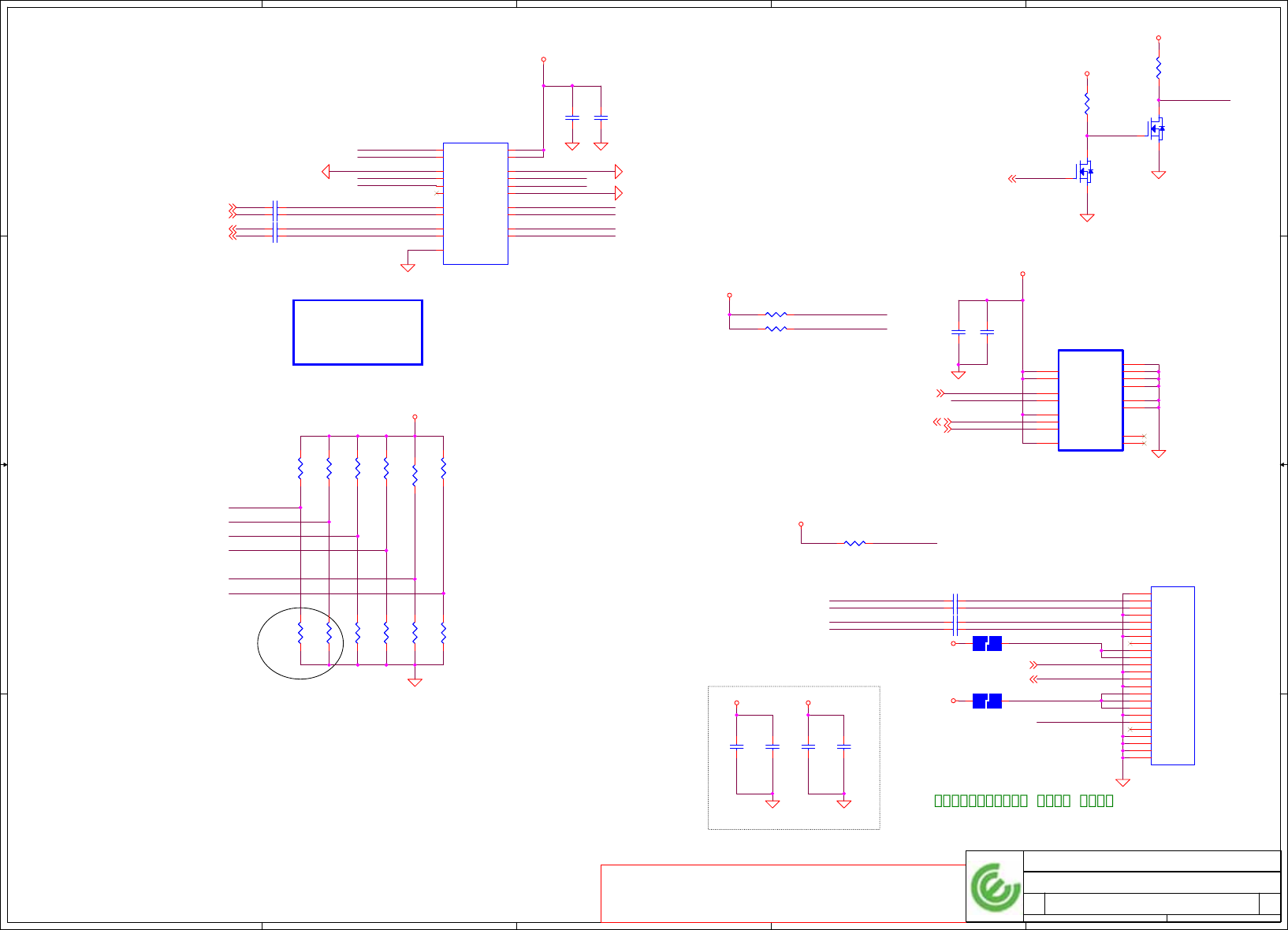Select the power node circle above the resistor network
The height and width of the screenshot is (930, 1288).
pos(415,417)
